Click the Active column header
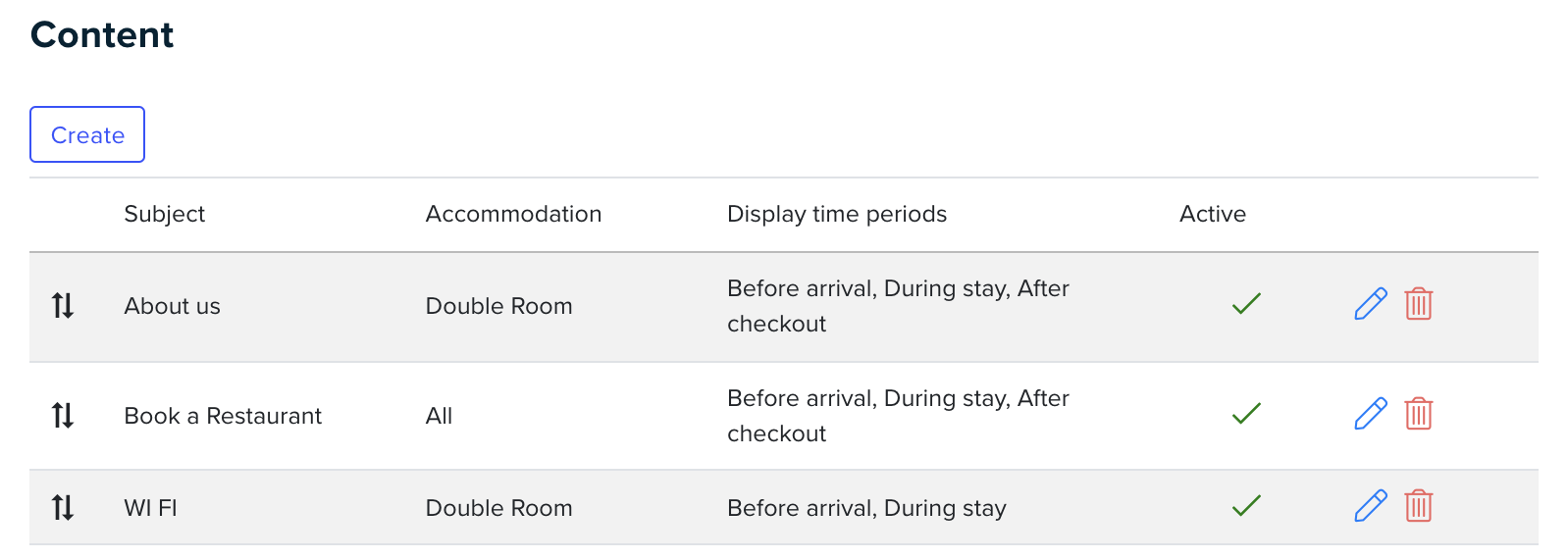 (1213, 214)
